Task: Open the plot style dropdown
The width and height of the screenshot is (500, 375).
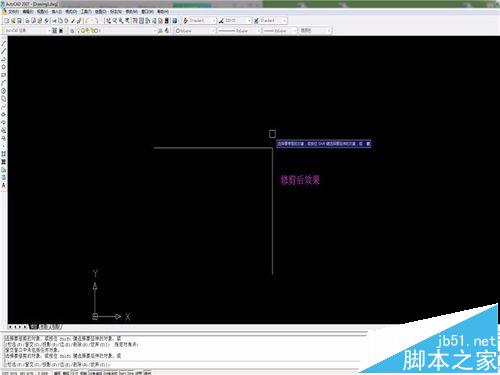Action: click(315, 31)
